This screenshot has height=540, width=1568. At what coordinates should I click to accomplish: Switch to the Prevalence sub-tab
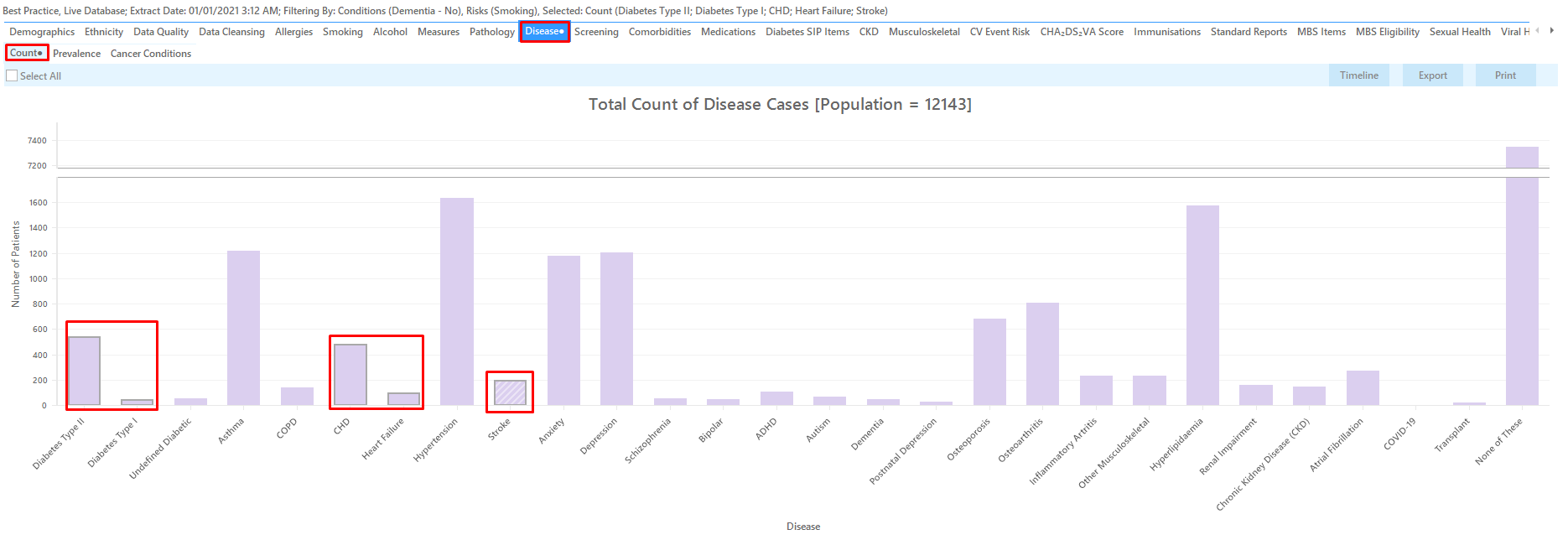[x=76, y=54]
